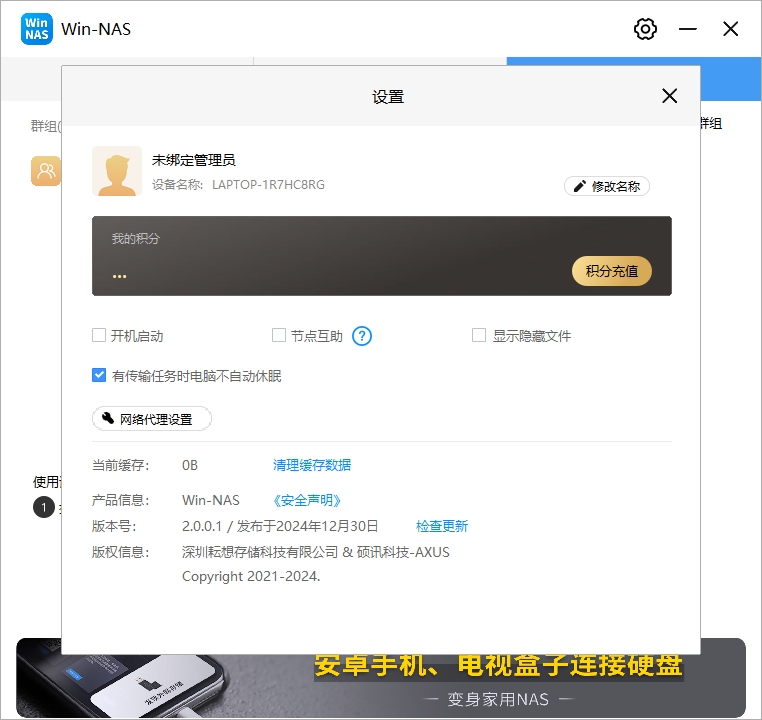Screen dimensions: 762x720
Task: Click the 0B cache value
Action: (190, 465)
